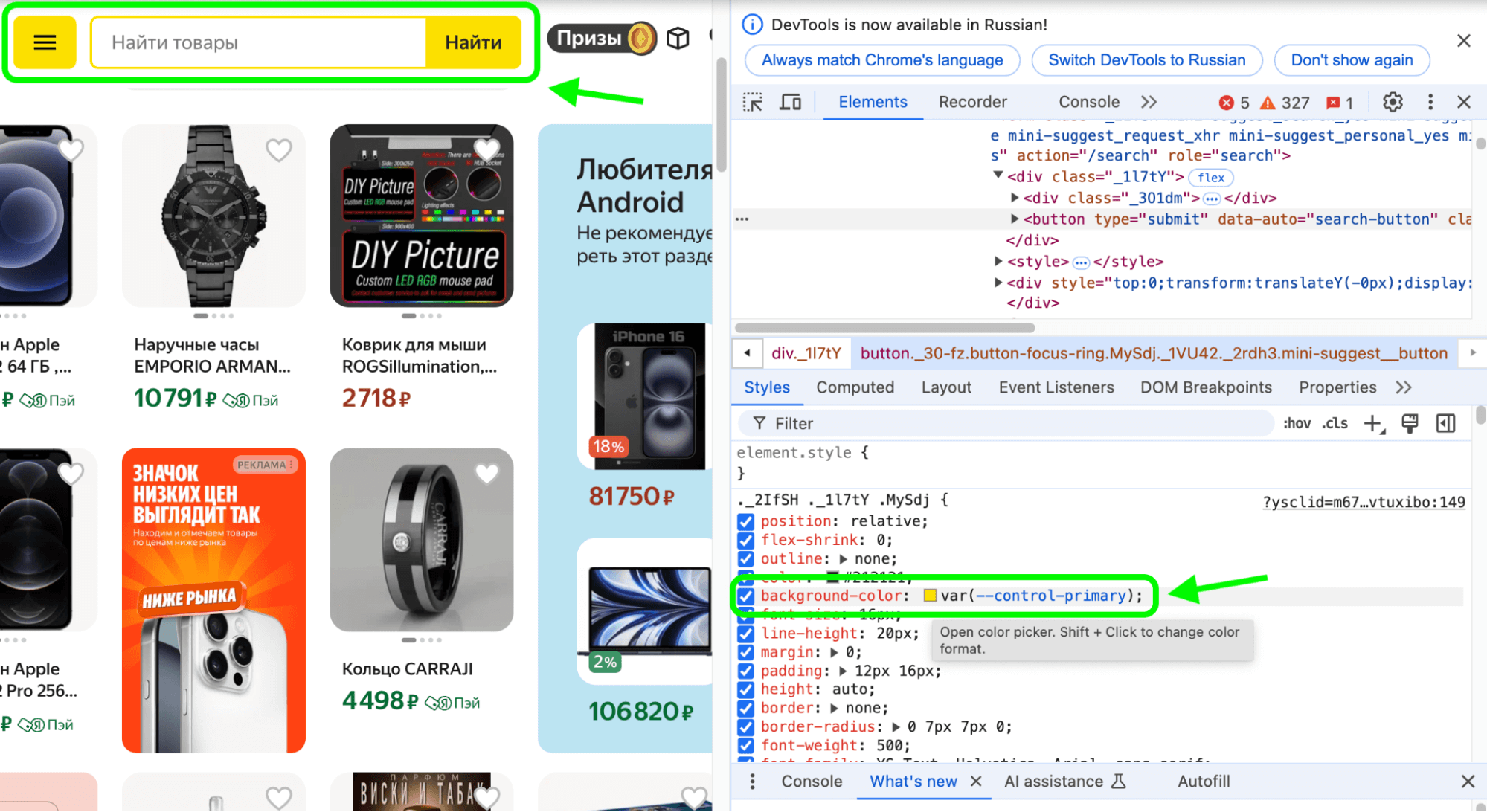Screen dimensions: 1487x812
Task: Click the horizontal scrollbar in Elements tree
Action: [885, 328]
